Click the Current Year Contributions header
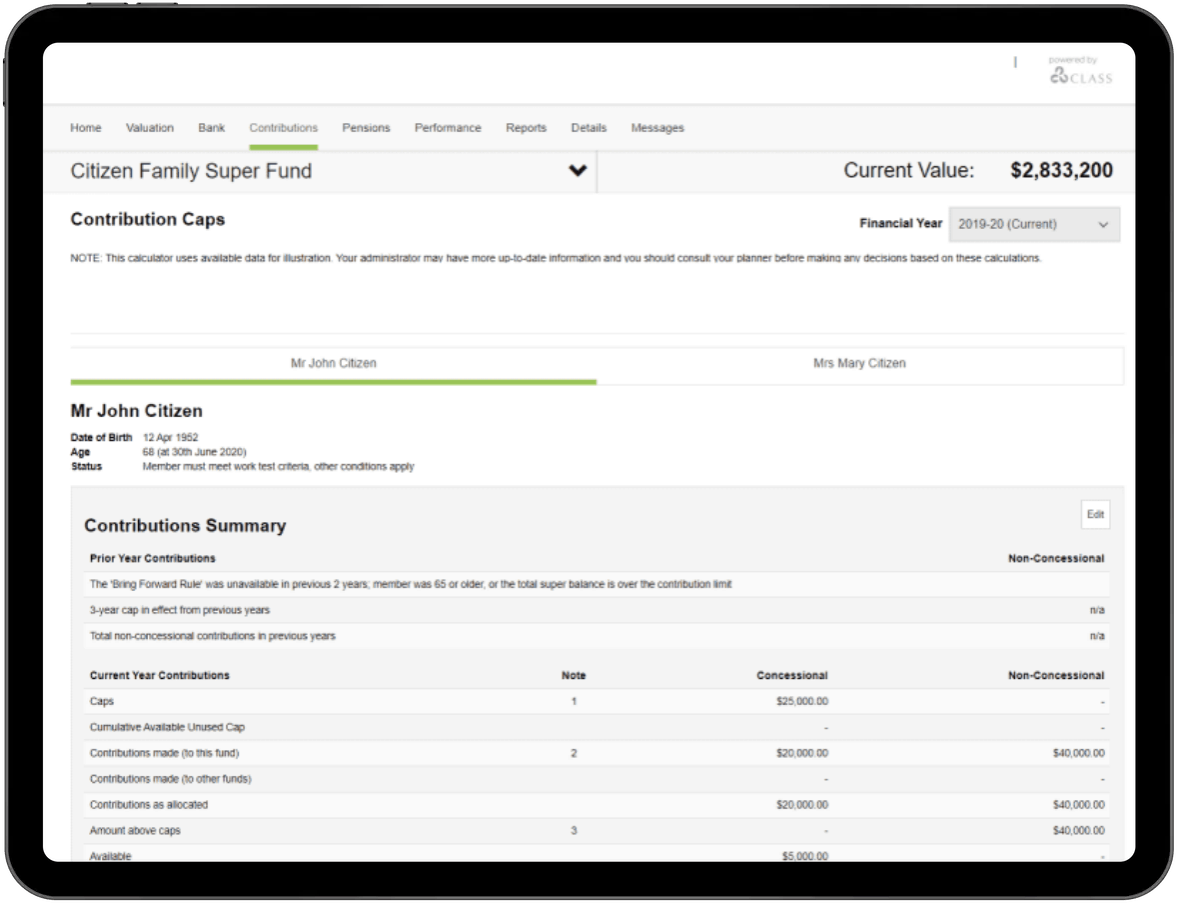This screenshot has width=1177, height=903. 160,676
